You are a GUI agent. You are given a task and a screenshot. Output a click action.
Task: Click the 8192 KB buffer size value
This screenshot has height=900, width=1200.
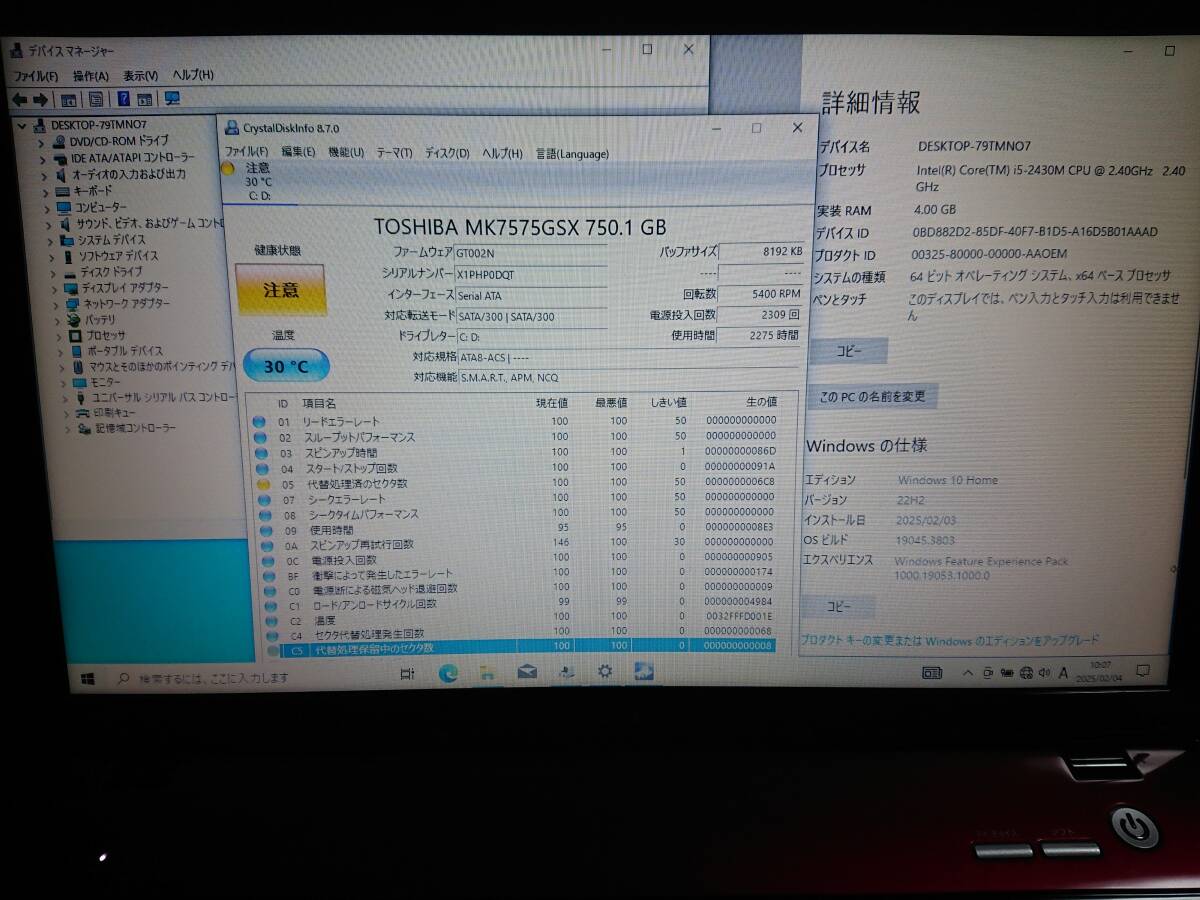761,252
